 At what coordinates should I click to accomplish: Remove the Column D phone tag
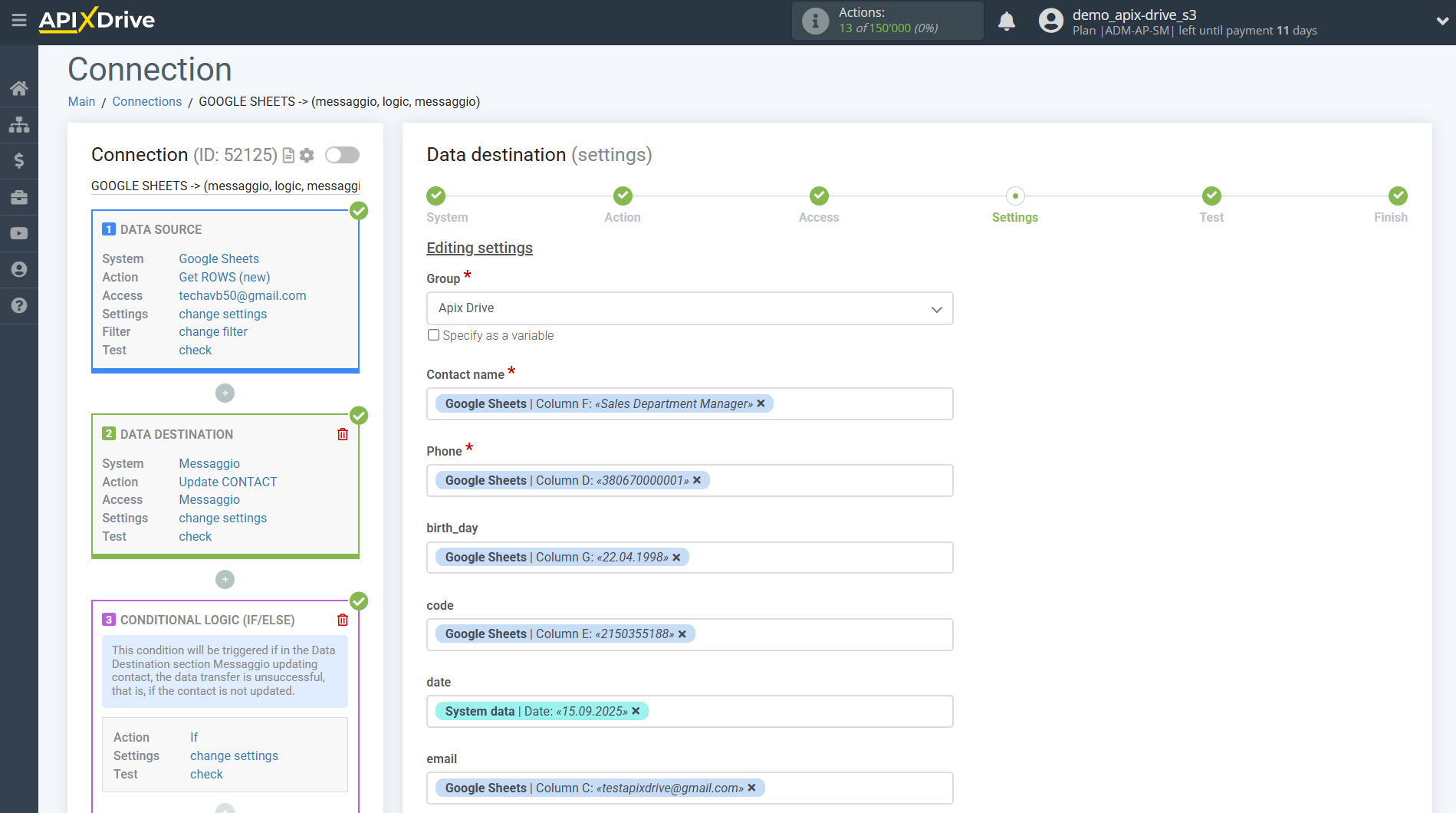click(697, 480)
